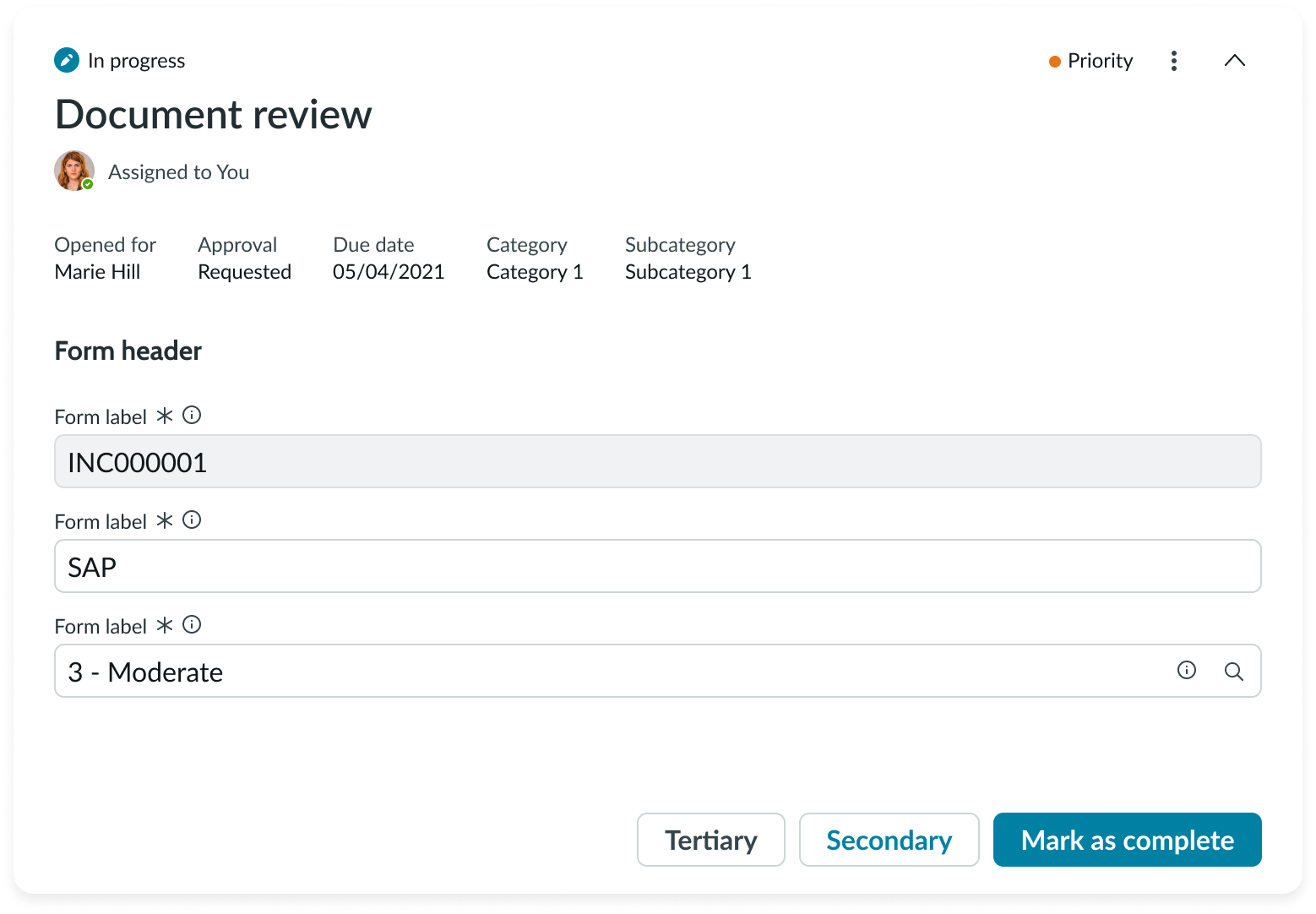The image size is (1316, 914).
Task: Click Mark as complete button
Action: tap(1127, 840)
